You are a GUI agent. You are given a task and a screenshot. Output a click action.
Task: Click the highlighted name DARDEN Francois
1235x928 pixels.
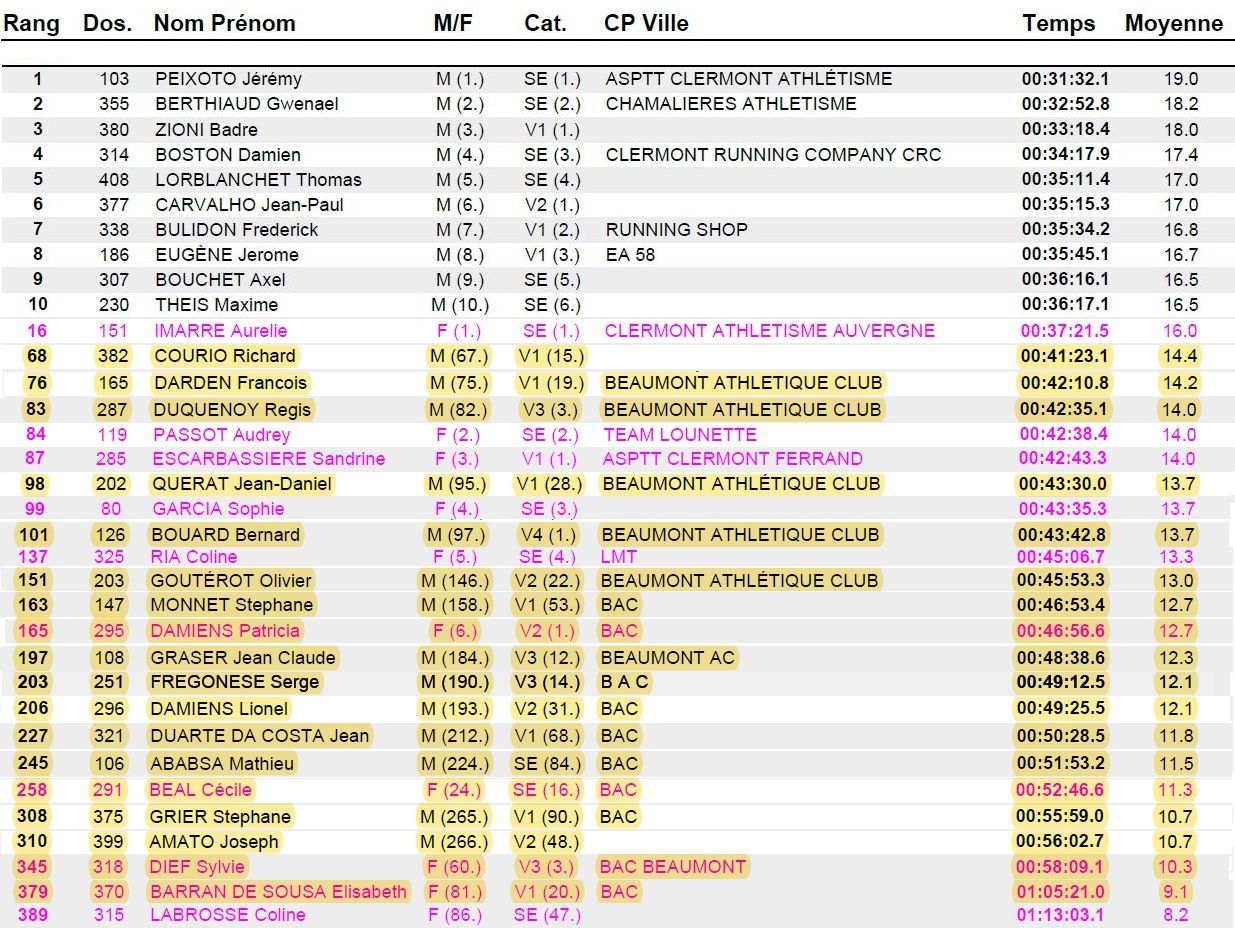click(x=230, y=383)
